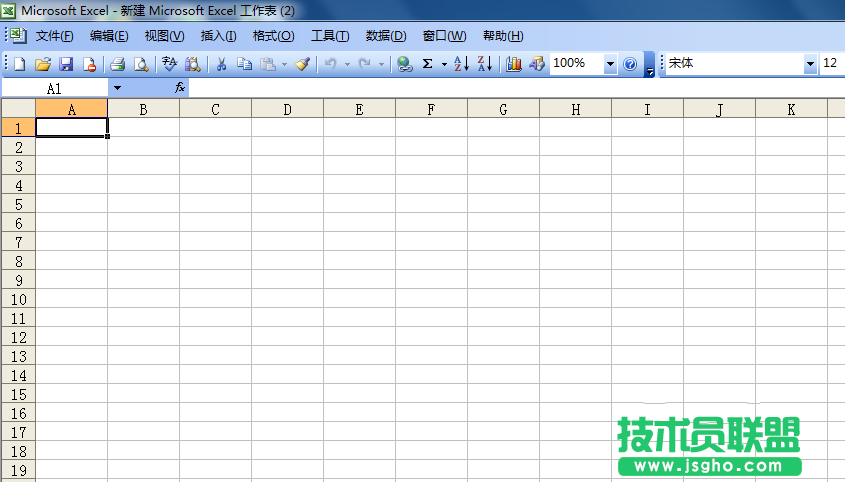Select column K header
The height and width of the screenshot is (482, 845).
coord(791,109)
